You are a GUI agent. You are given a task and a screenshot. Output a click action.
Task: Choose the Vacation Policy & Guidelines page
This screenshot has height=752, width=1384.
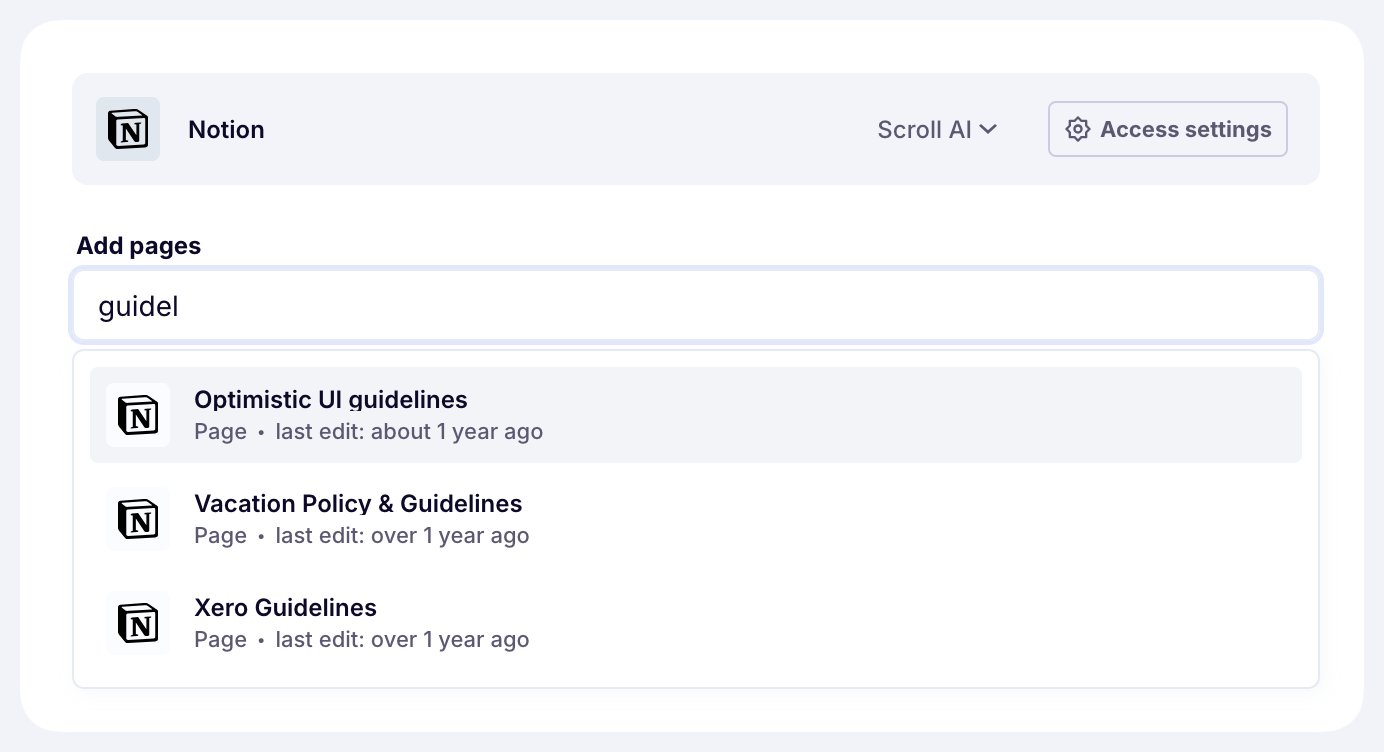click(x=358, y=504)
